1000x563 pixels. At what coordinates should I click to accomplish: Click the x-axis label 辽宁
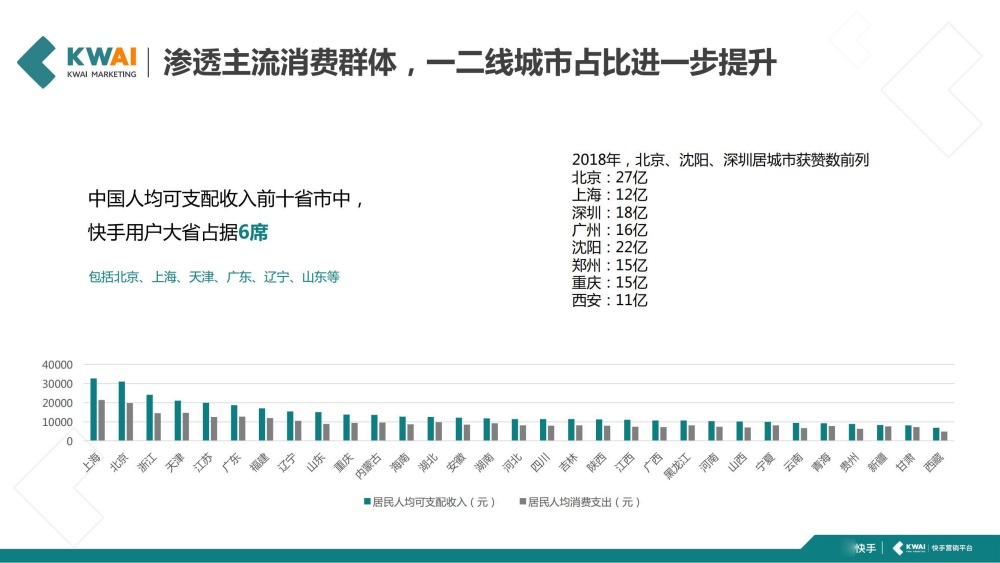[x=288, y=462]
